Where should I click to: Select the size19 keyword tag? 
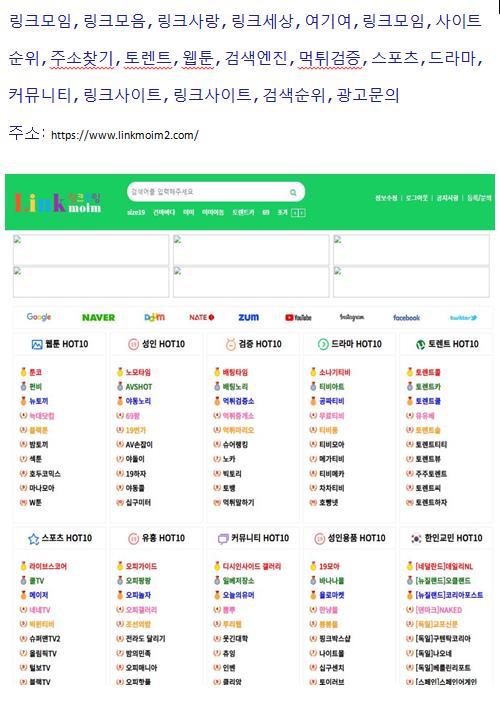tap(136, 212)
